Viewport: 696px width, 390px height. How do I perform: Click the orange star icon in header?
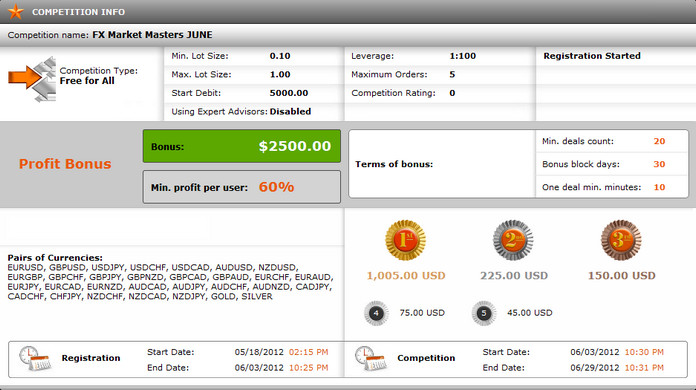click(16, 12)
